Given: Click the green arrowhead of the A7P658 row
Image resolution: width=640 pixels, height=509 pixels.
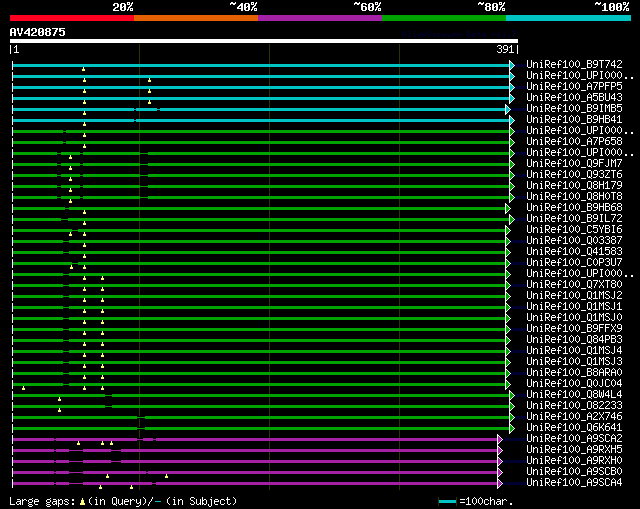Looking at the screenshot, I should coord(512,142).
